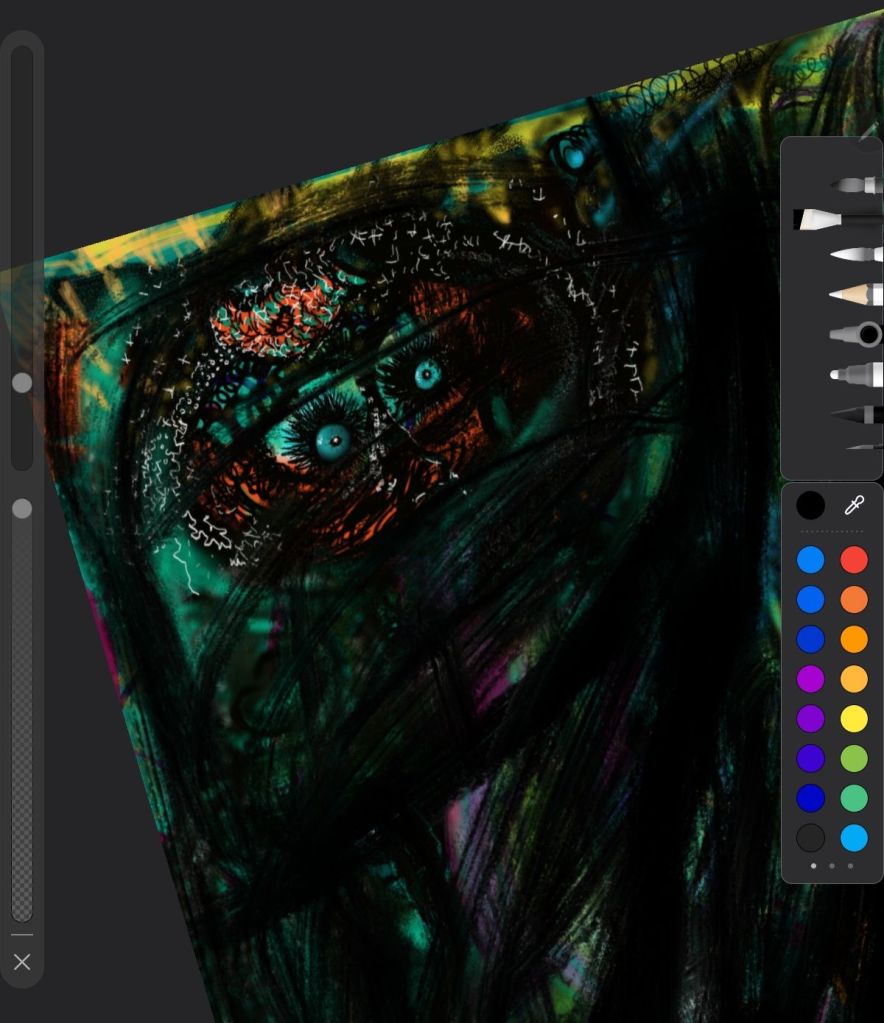The image size is (884, 1023).
Task: Select the round paintbrush at top of tool list
Action: coord(856,185)
